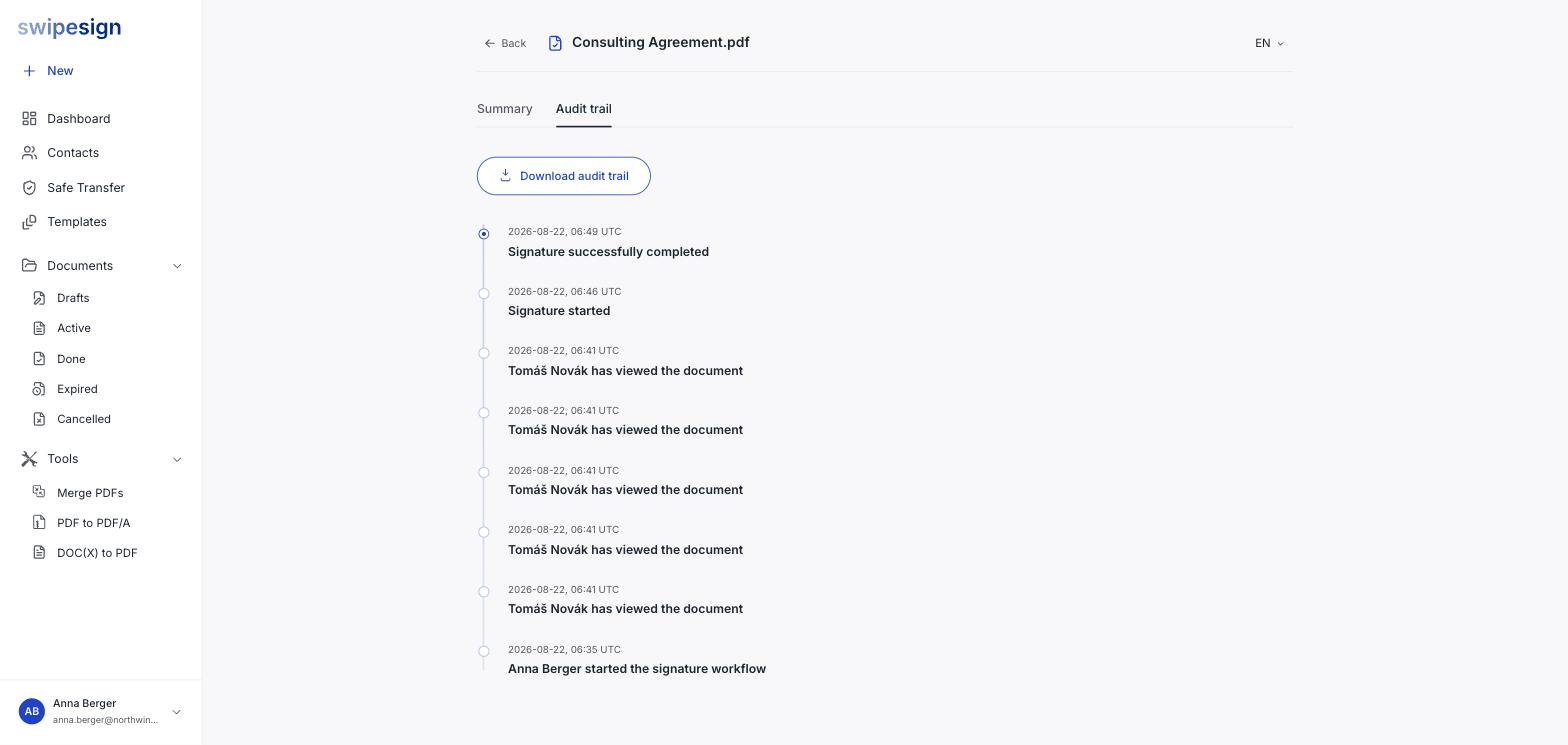Viewport: 1568px width, 745px height.
Task: Click the Signature successfully completed timeline marker
Action: point(484,234)
